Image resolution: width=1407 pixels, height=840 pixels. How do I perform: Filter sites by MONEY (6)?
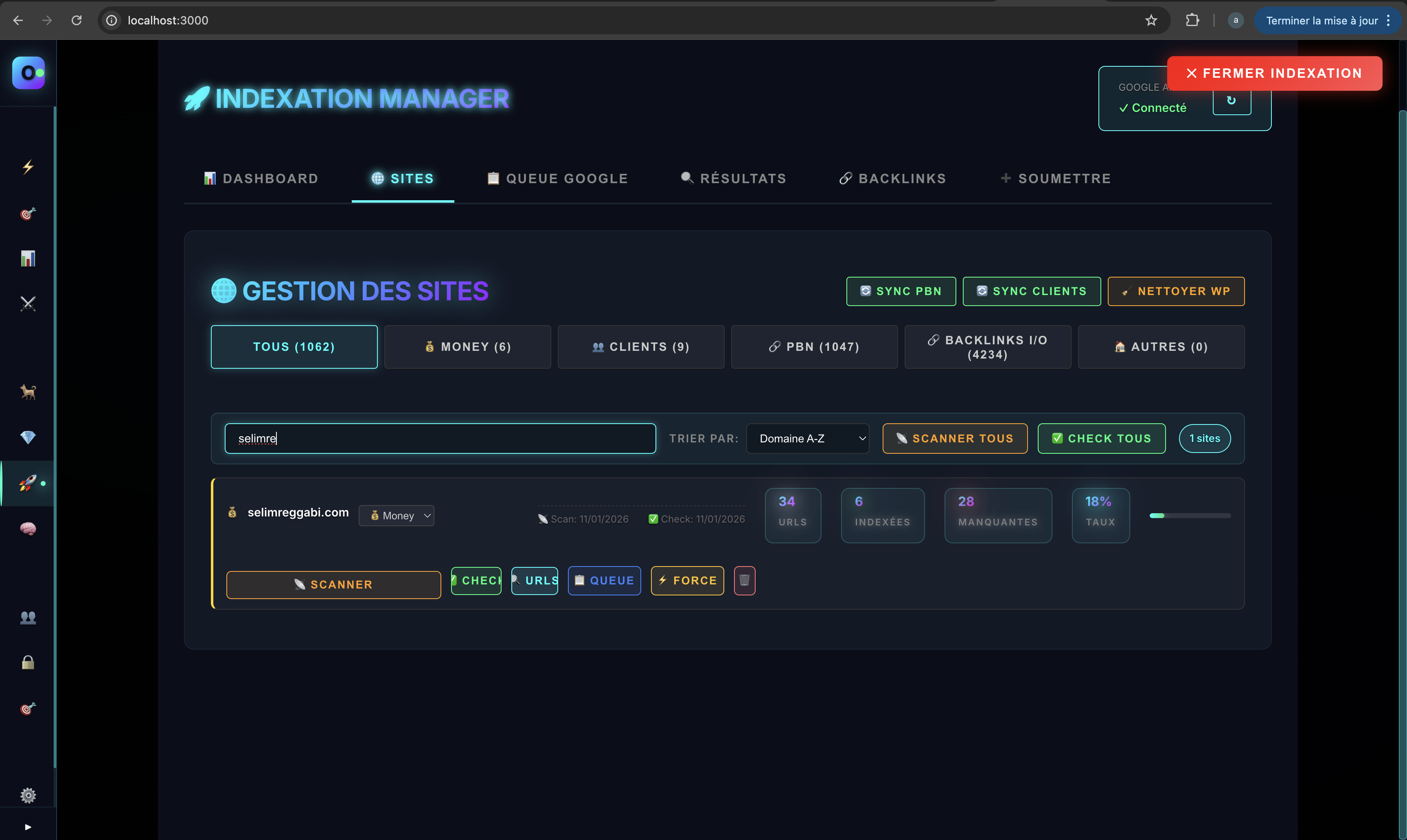[x=467, y=346]
